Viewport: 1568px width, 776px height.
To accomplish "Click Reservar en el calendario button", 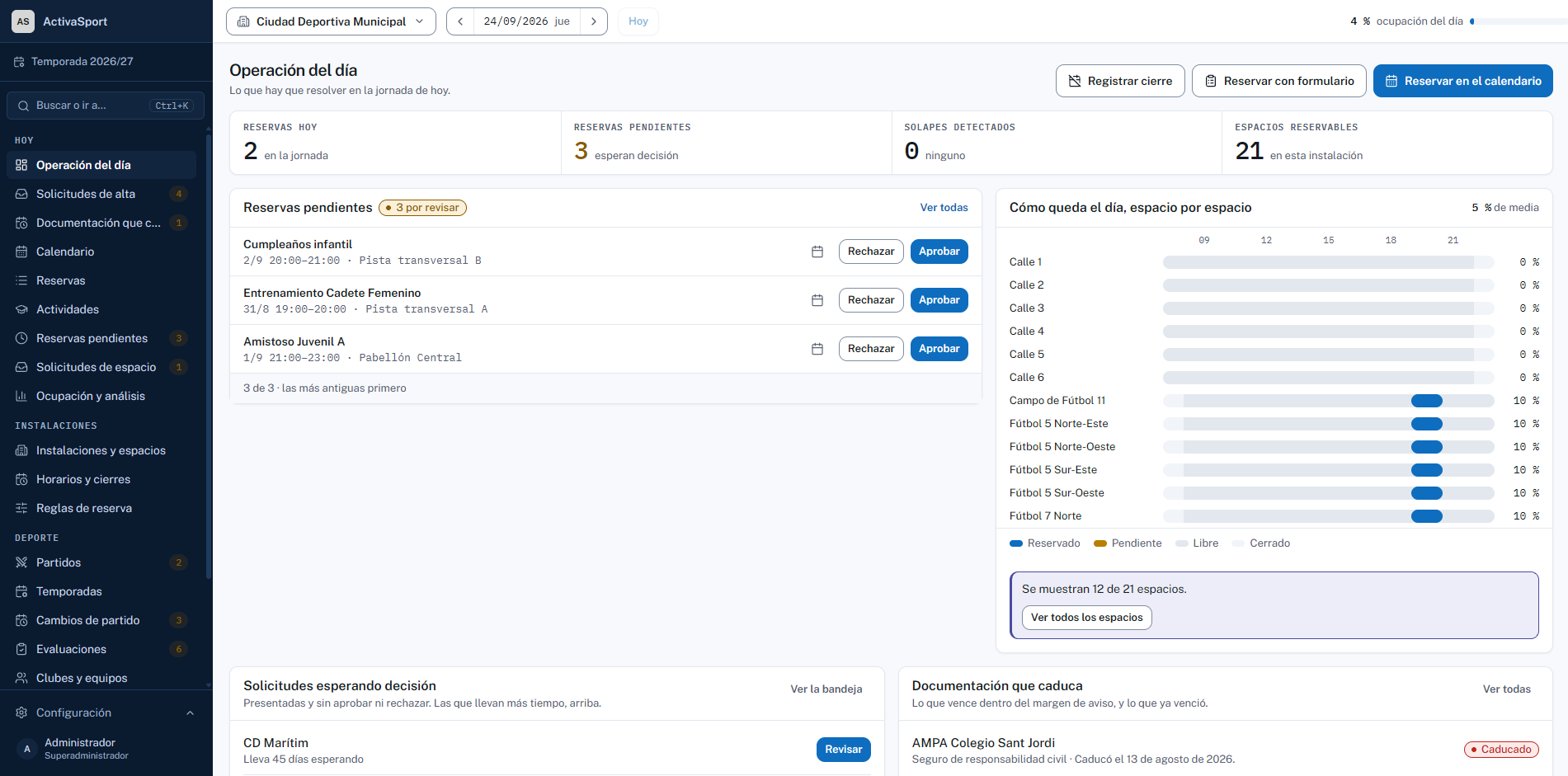I will tap(1463, 81).
